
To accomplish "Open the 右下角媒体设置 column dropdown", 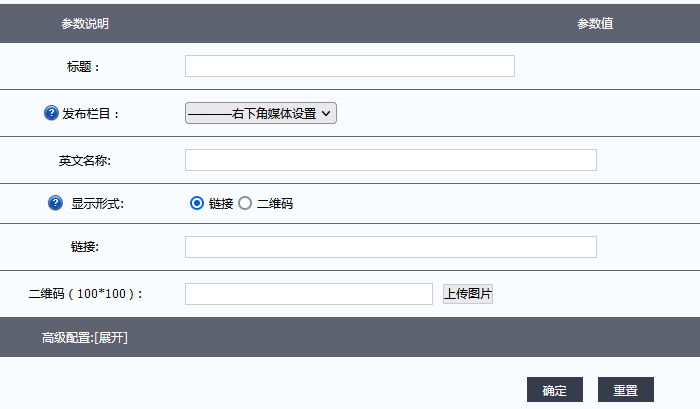I will pos(261,113).
